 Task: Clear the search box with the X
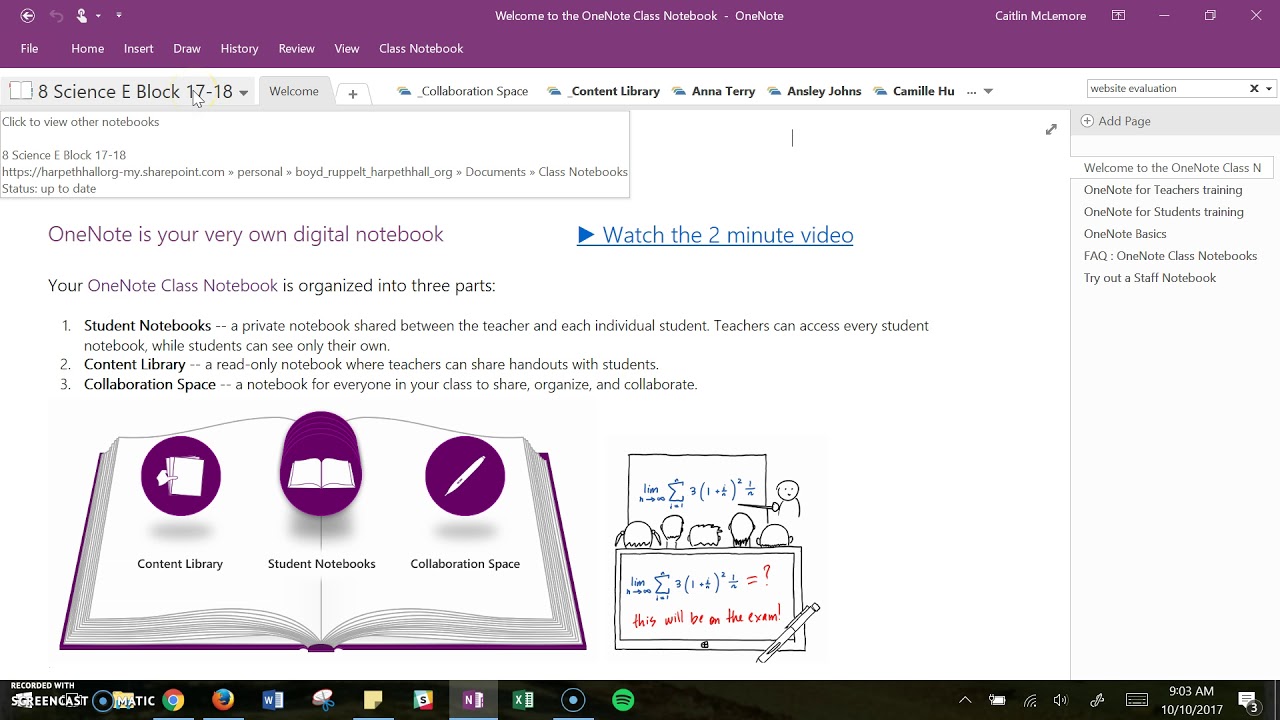(x=1254, y=88)
